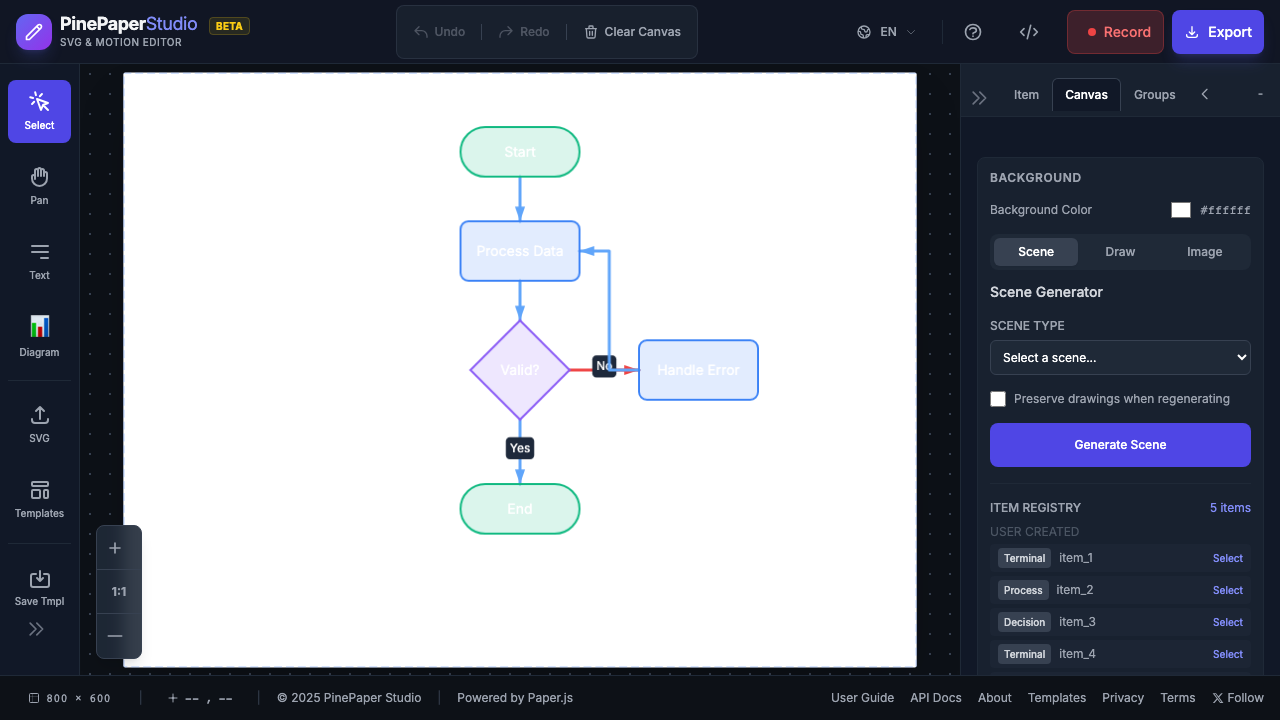Open the help icon in top bar

point(973,31)
